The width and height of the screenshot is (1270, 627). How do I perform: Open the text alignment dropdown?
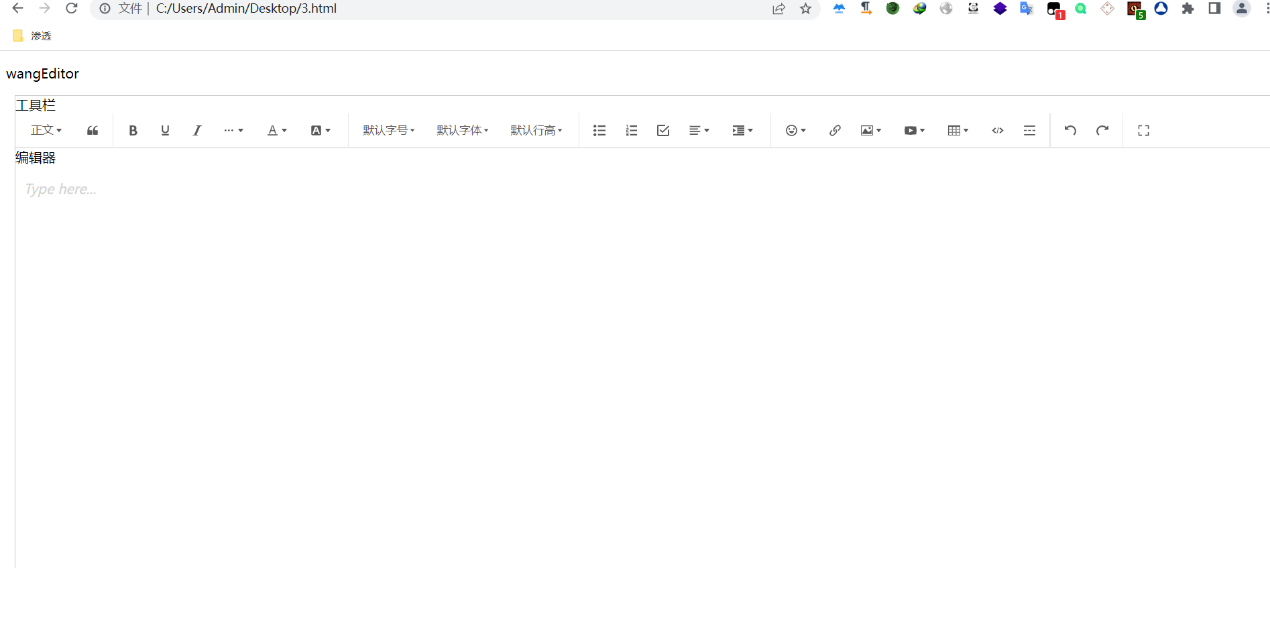[x=699, y=131]
